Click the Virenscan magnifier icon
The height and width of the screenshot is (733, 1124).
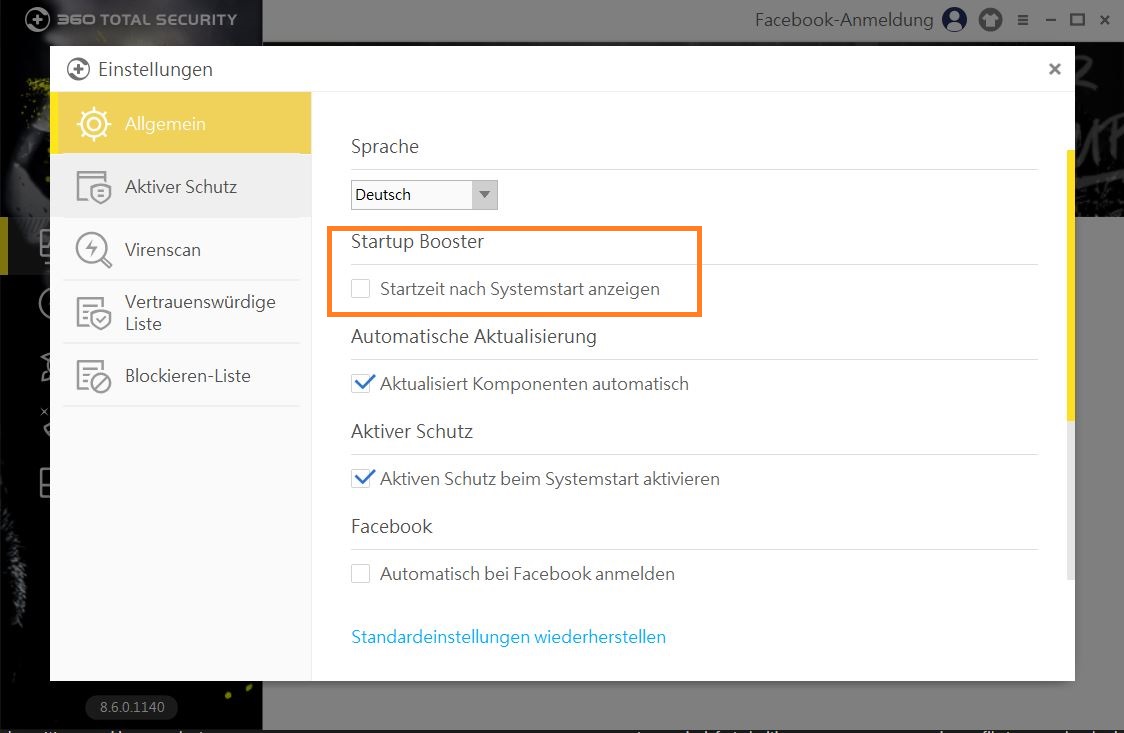point(94,250)
